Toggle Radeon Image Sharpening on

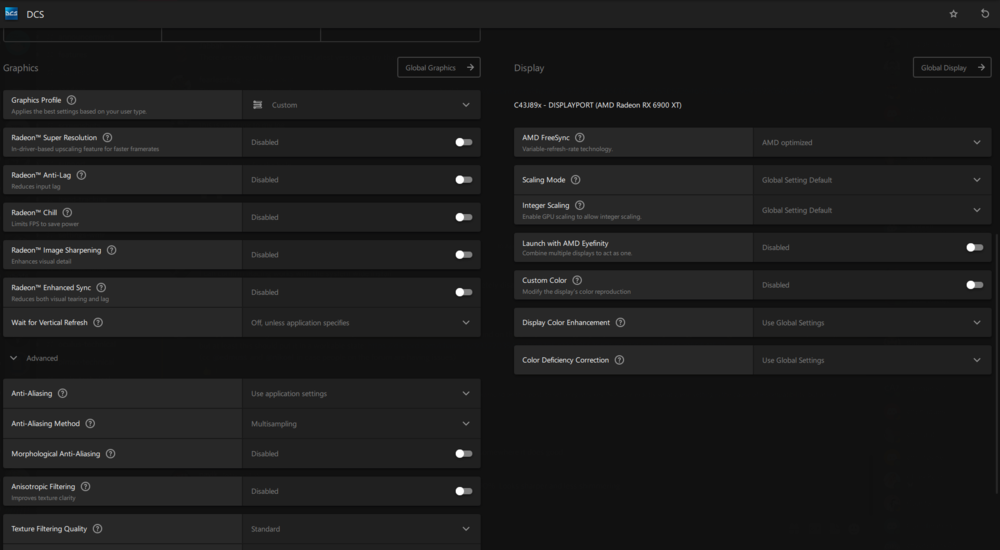pos(463,255)
